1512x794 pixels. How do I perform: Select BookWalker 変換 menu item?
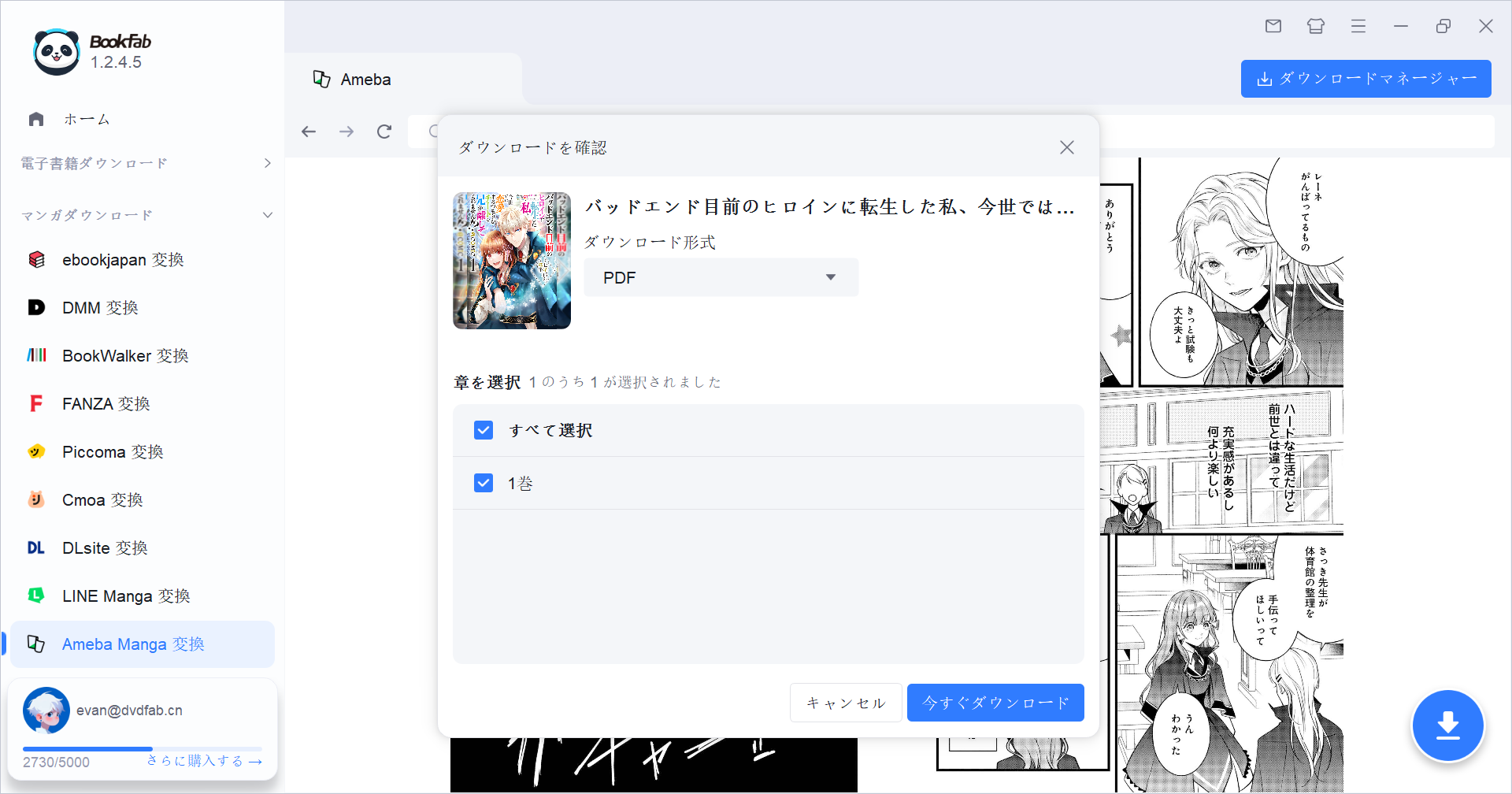click(x=143, y=355)
